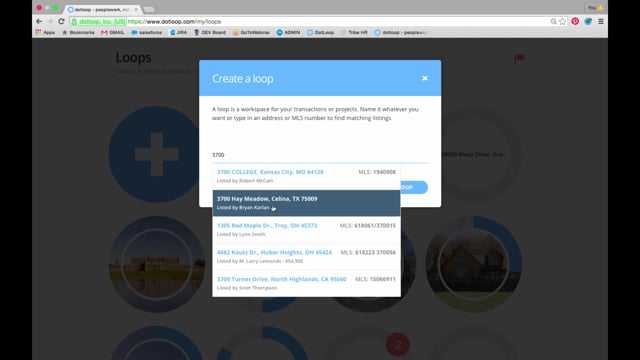Bookmark this page with the star
The image size is (640, 360).
click(x=563, y=21)
